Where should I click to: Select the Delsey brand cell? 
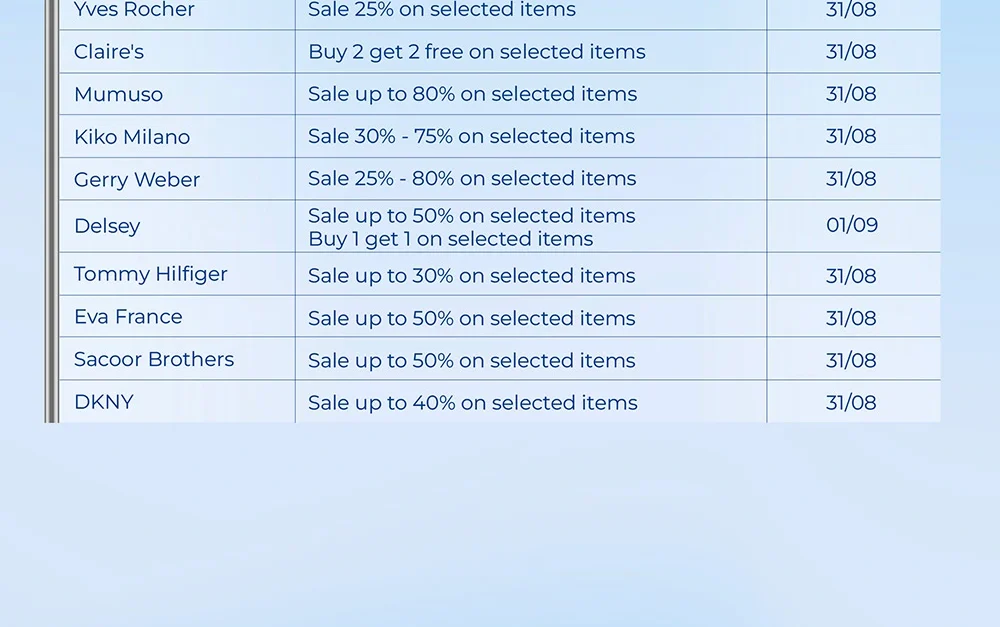point(107,226)
